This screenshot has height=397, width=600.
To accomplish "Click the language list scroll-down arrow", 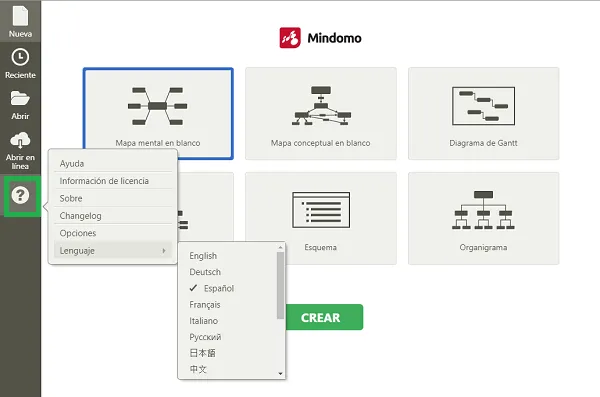I will (280, 374).
